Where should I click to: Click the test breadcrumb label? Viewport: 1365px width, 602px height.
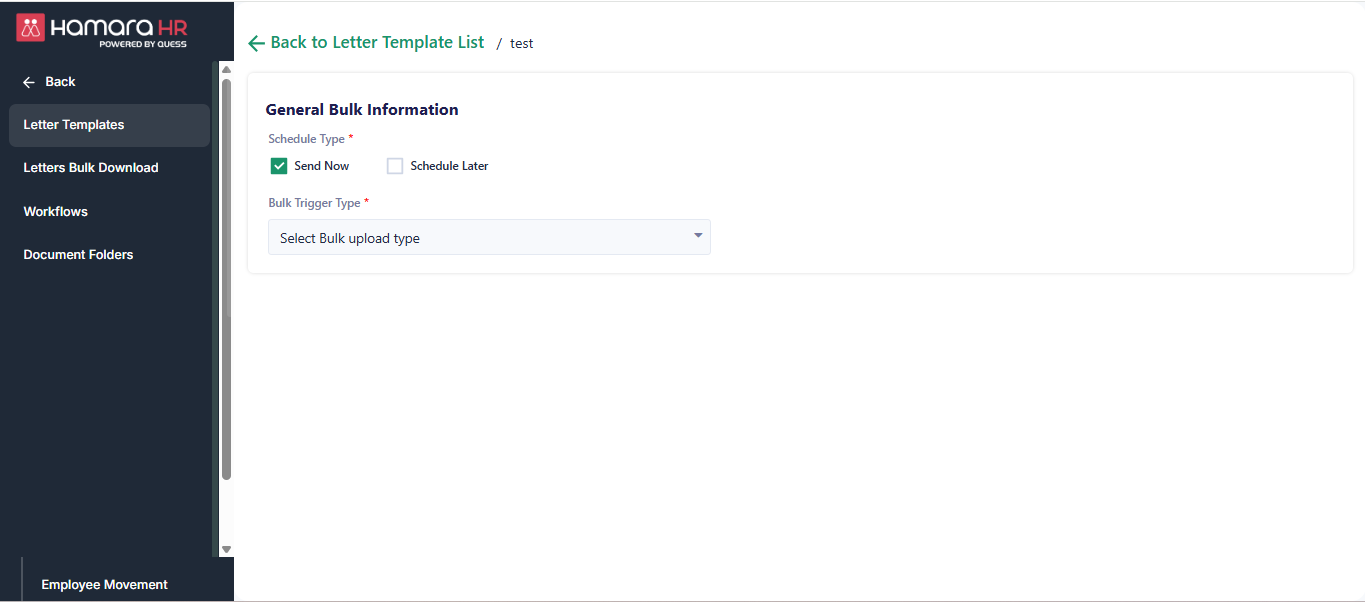coord(522,44)
